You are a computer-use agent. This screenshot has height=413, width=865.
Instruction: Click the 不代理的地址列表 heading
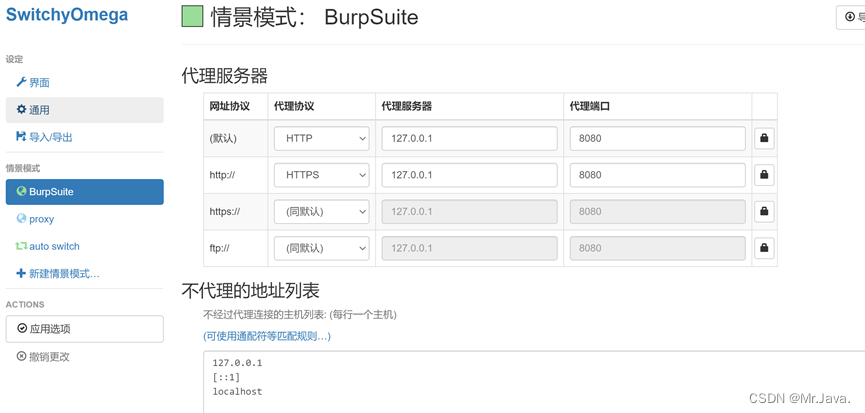(x=250, y=291)
